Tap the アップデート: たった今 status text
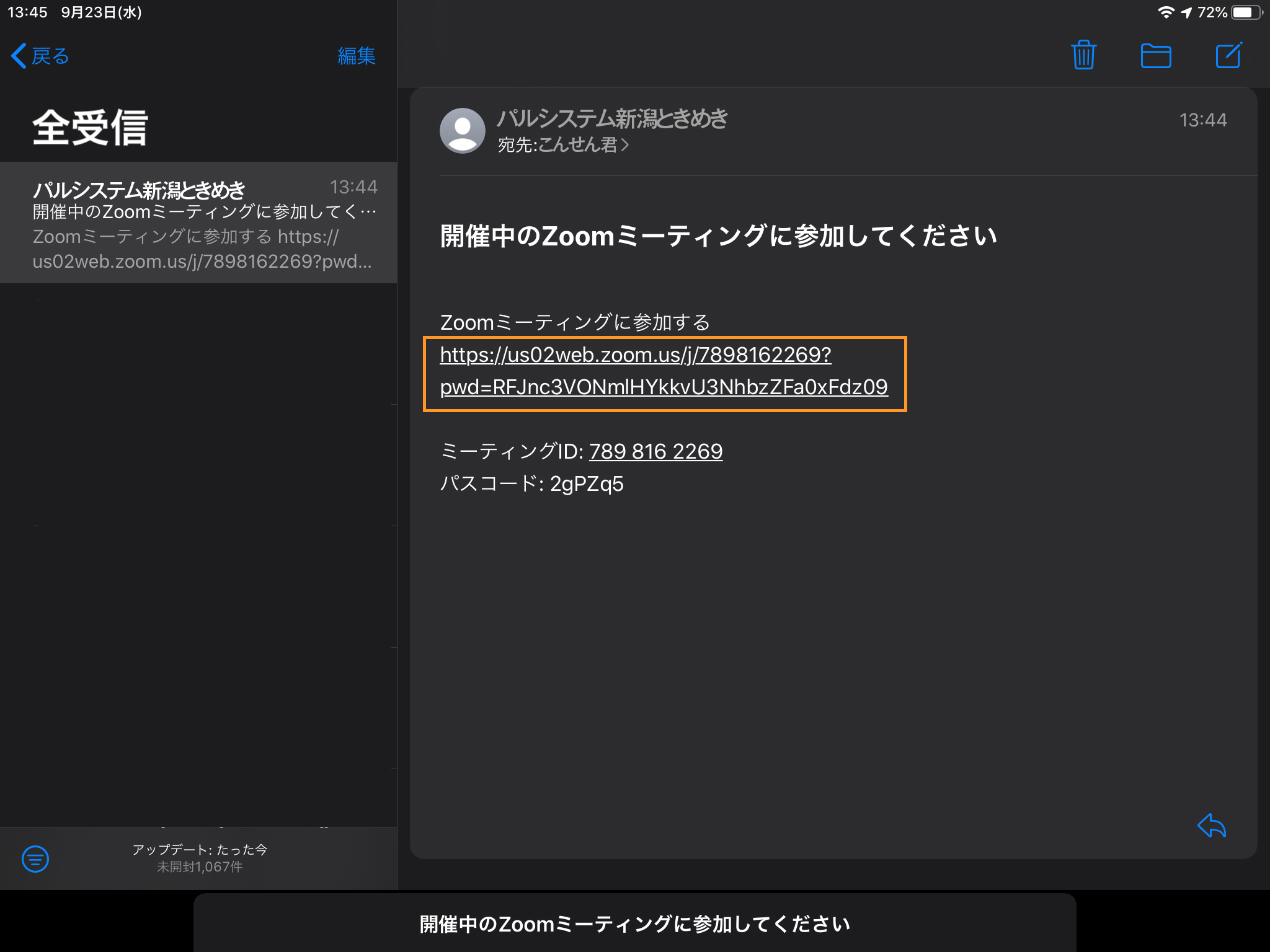The width and height of the screenshot is (1270, 952). point(200,850)
